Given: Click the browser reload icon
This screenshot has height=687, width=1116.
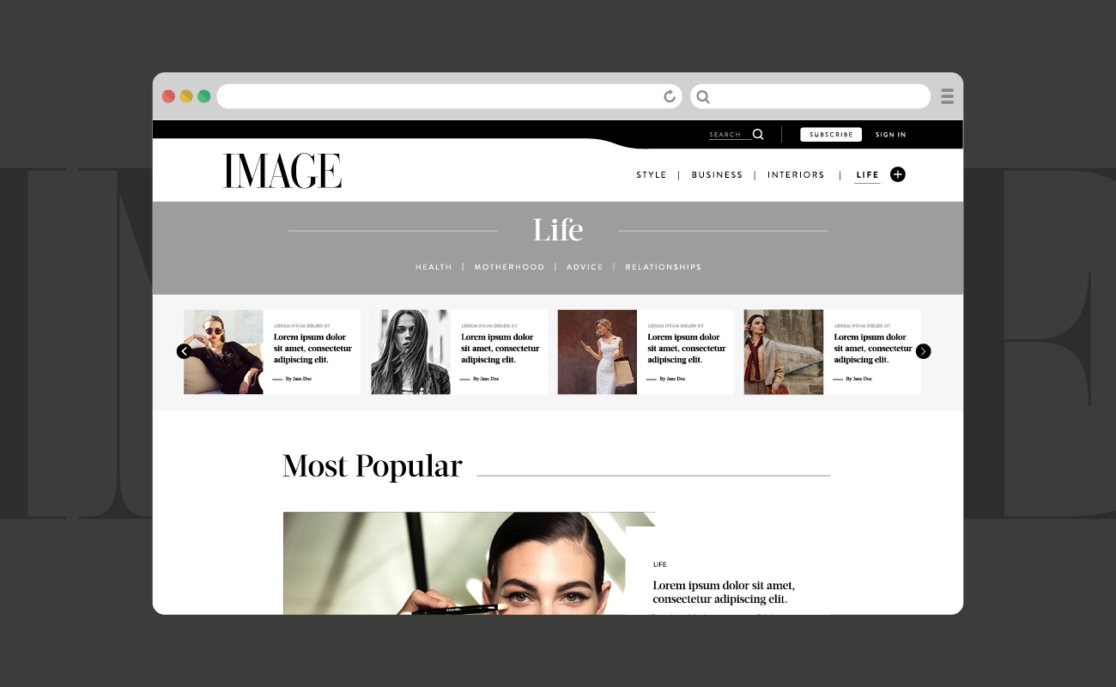Looking at the screenshot, I should [669, 97].
